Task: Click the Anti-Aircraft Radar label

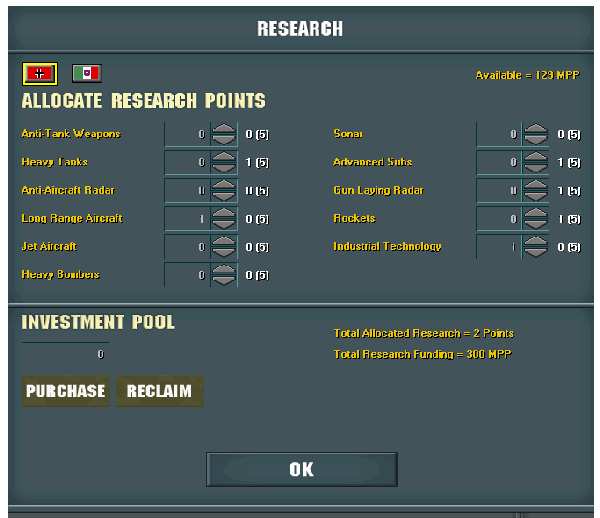Action: (68, 190)
